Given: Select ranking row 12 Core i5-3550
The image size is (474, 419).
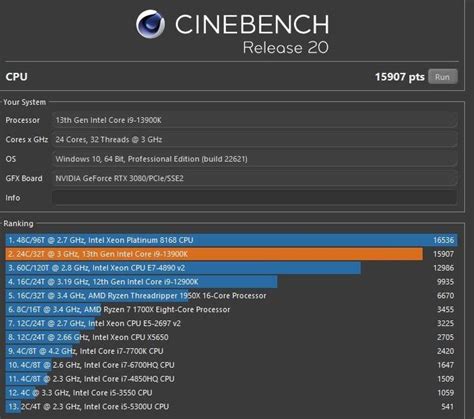Looking at the screenshot, I should click(x=231, y=393).
